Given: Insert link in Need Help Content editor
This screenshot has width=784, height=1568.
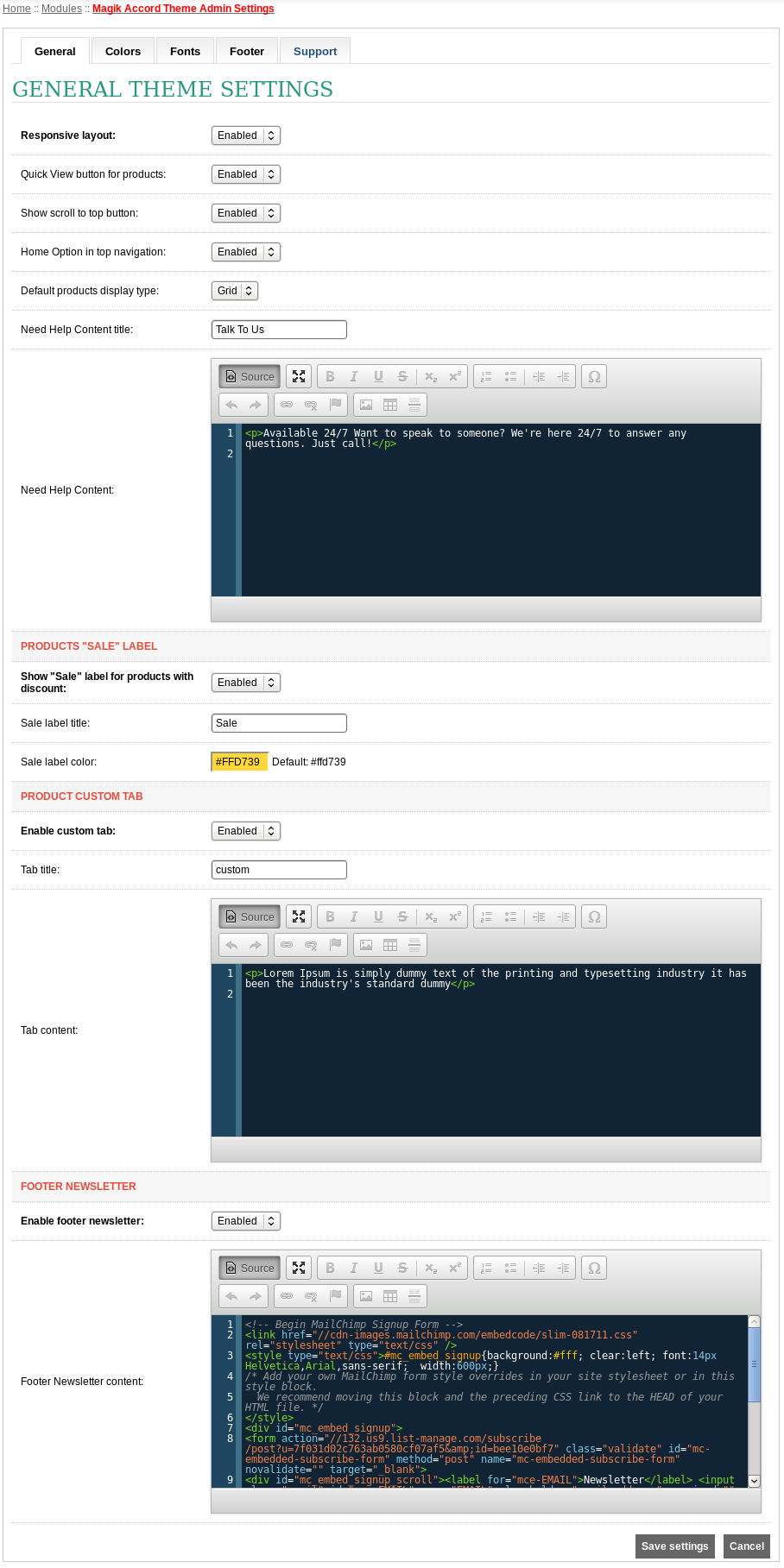Looking at the screenshot, I should 287,405.
